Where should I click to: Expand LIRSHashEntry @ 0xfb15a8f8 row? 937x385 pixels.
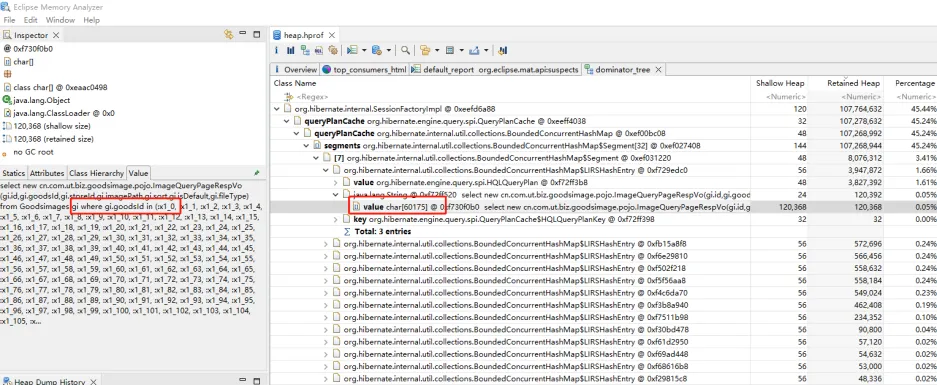pos(326,244)
